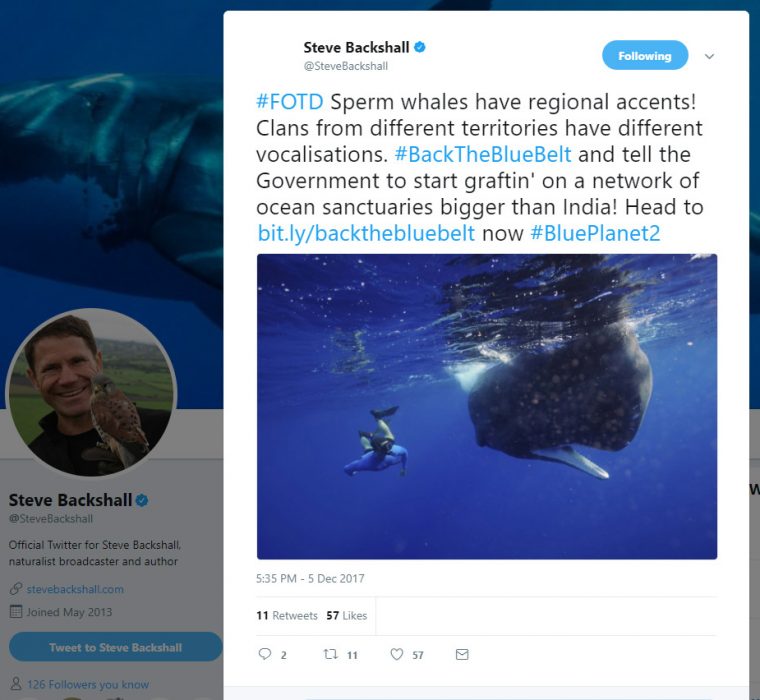Like the tweet with heart icon
The image size is (760, 700).
point(397,655)
